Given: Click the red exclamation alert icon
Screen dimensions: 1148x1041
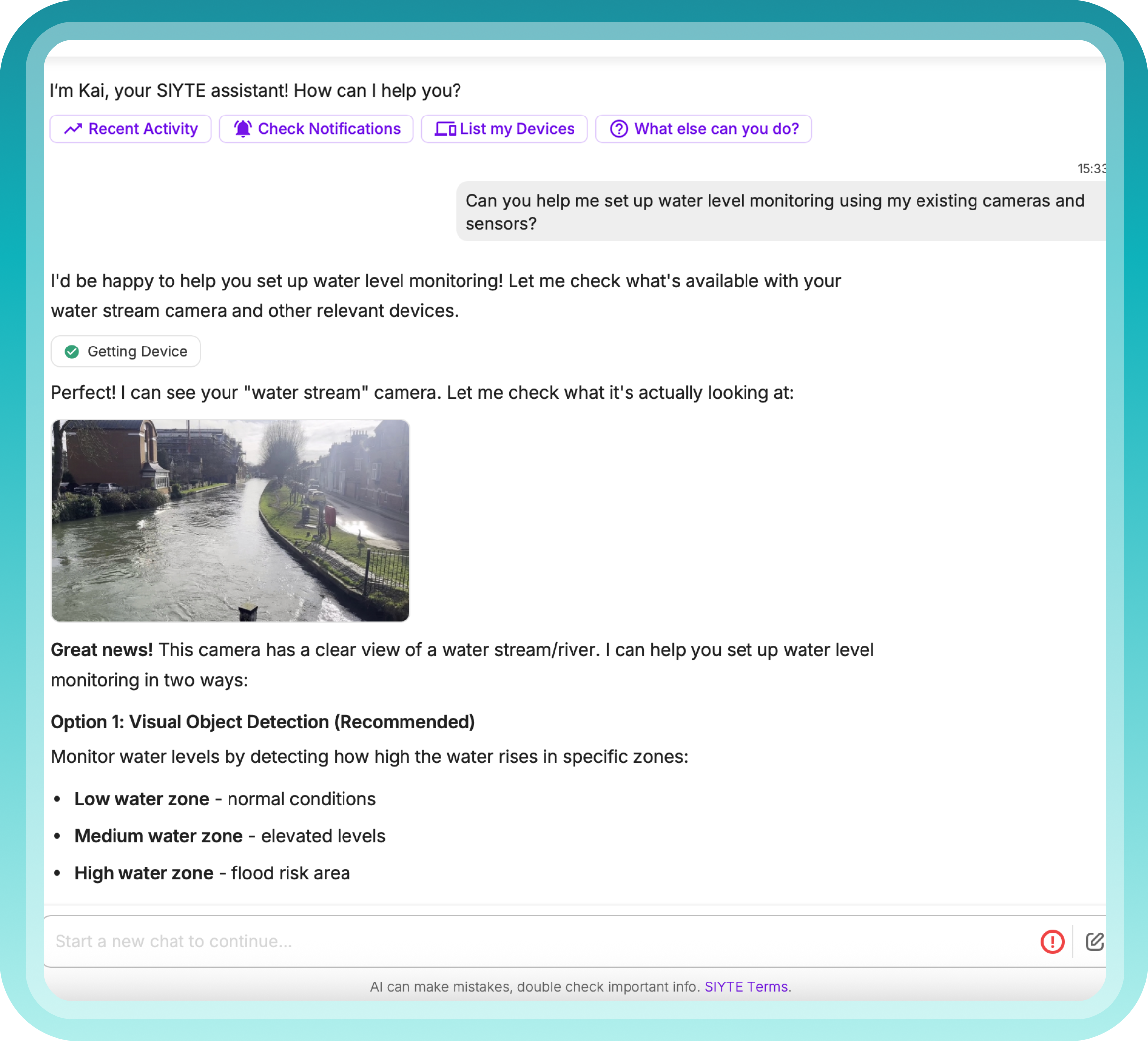Looking at the screenshot, I should pos(1052,941).
